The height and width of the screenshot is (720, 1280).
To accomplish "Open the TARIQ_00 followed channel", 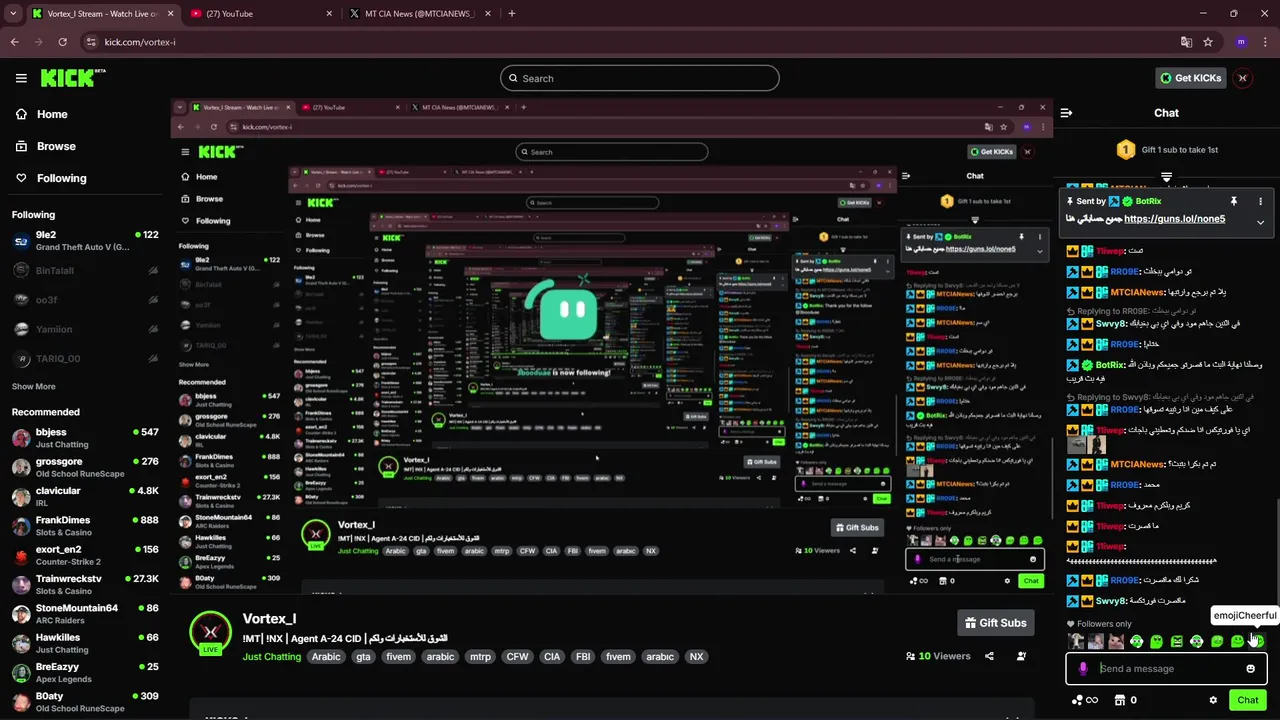I will 85,358.
